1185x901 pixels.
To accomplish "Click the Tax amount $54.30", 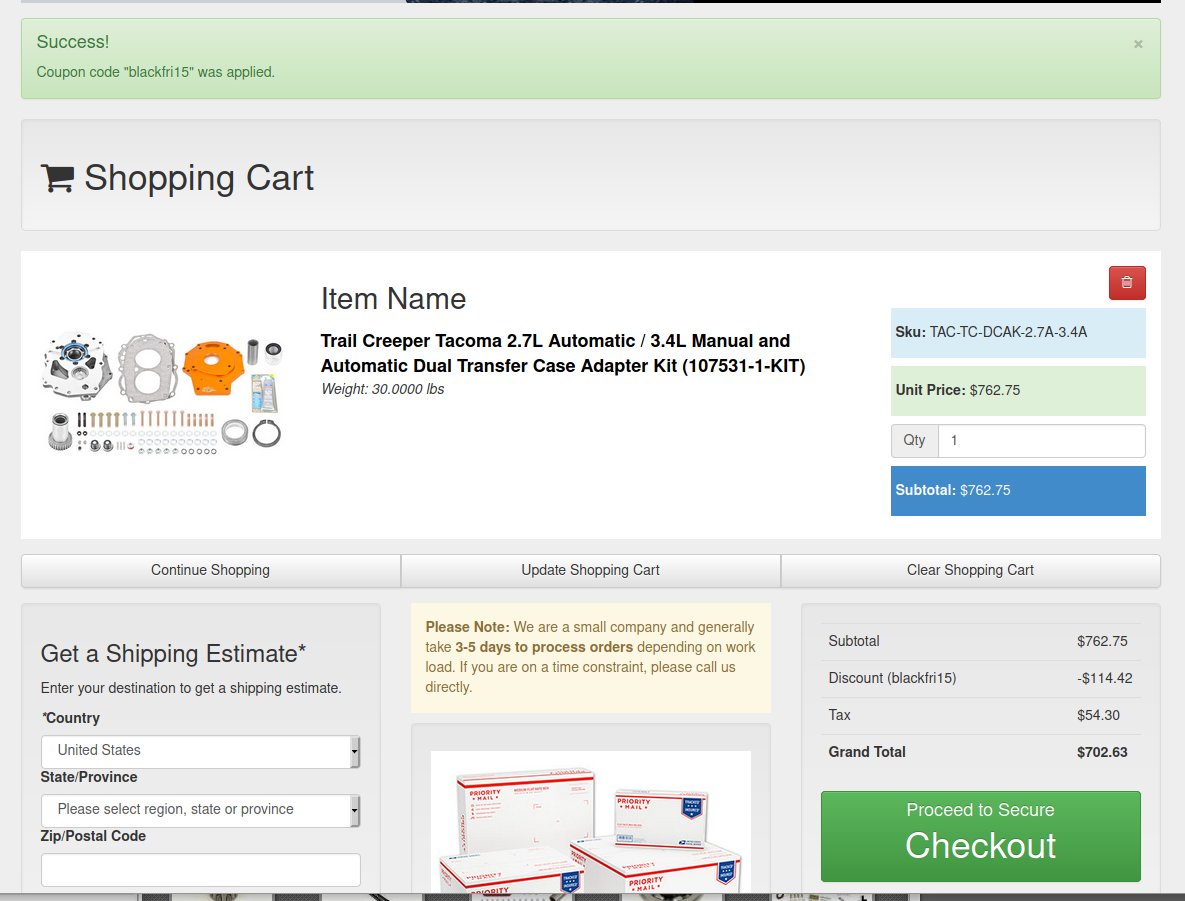I will [1098, 715].
